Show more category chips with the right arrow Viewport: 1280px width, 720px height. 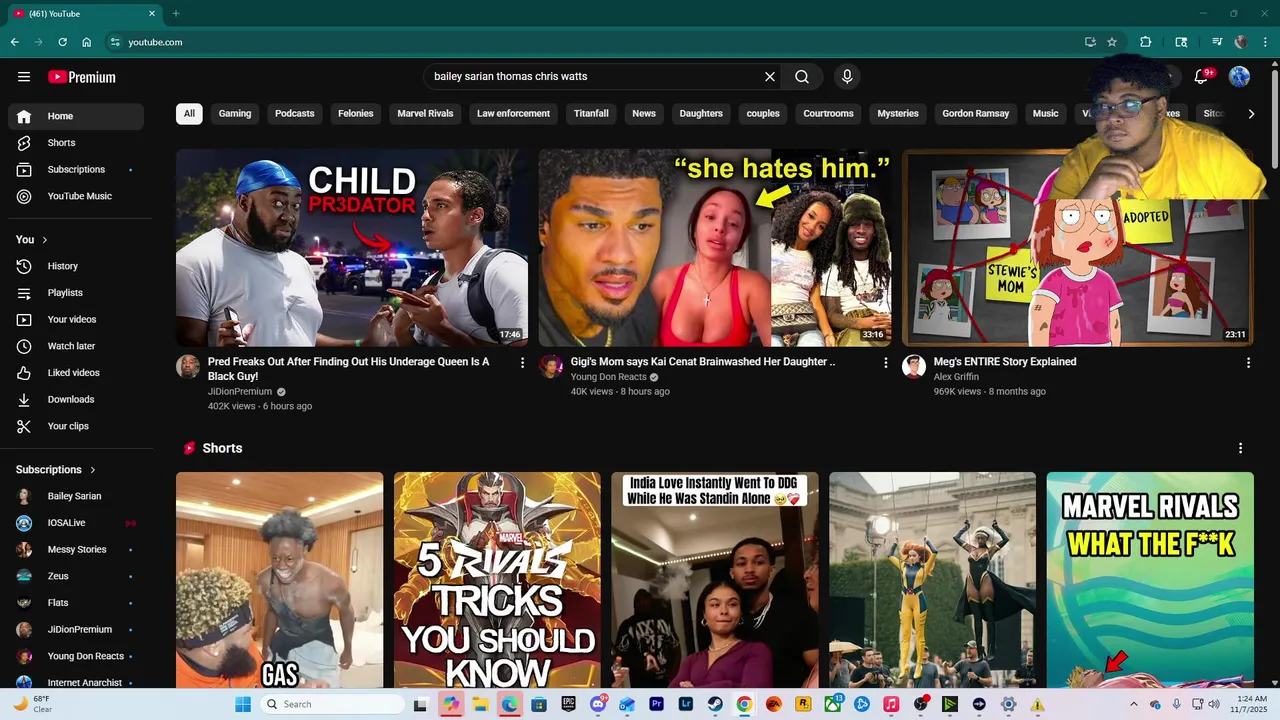pos(1251,114)
